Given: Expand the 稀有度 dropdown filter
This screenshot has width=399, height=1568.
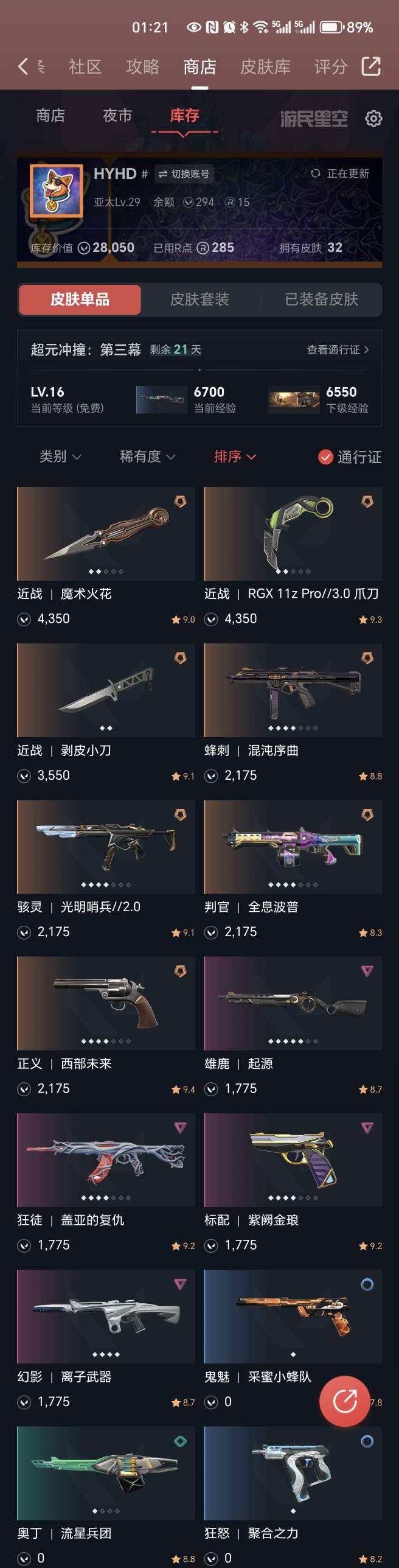Looking at the screenshot, I should click(x=148, y=457).
